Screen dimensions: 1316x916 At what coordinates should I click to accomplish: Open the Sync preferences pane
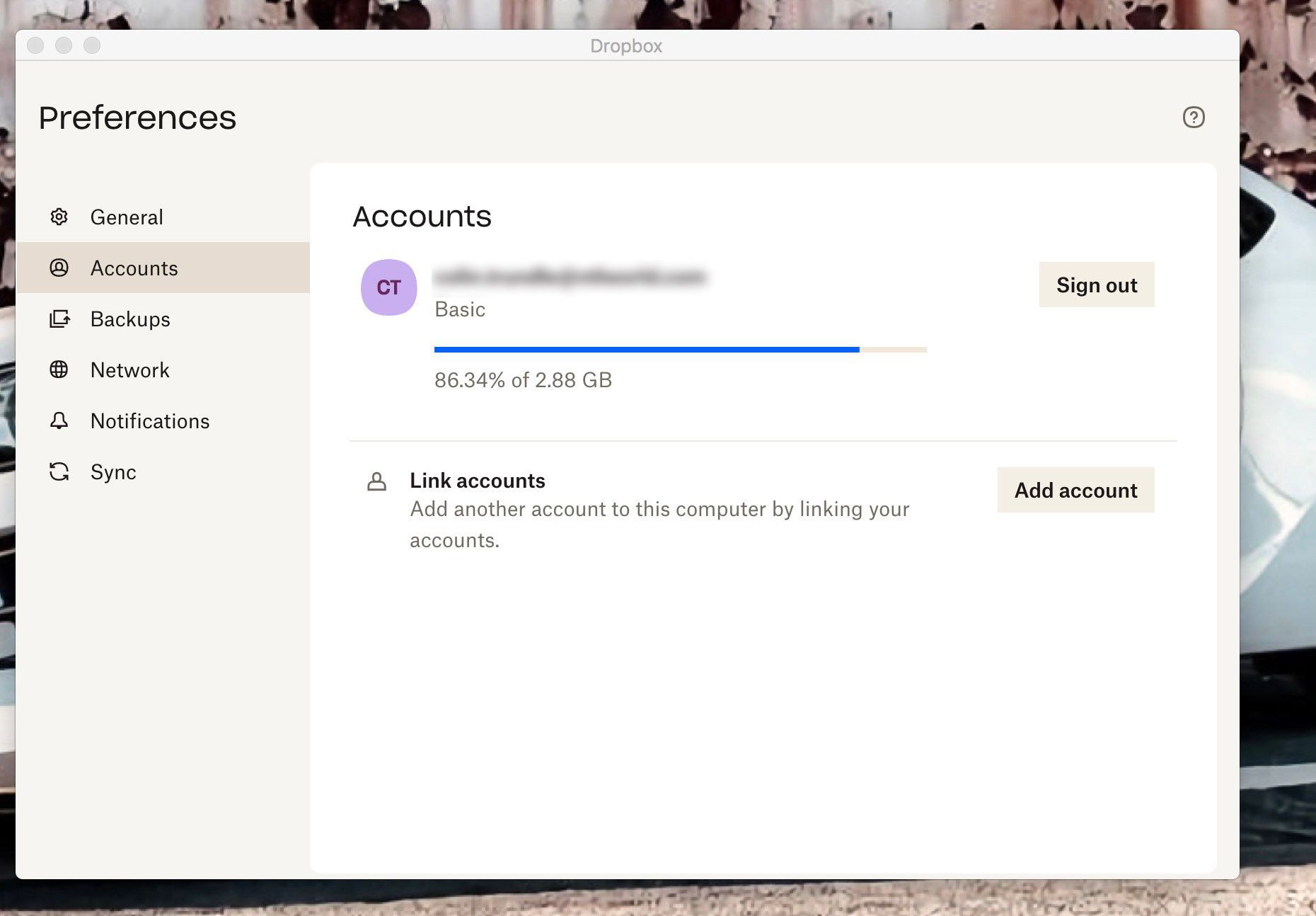pyautogui.click(x=113, y=472)
